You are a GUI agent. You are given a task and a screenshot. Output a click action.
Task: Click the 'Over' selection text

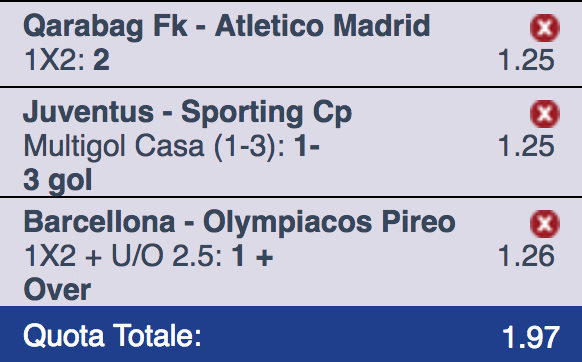tap(57, 290)
